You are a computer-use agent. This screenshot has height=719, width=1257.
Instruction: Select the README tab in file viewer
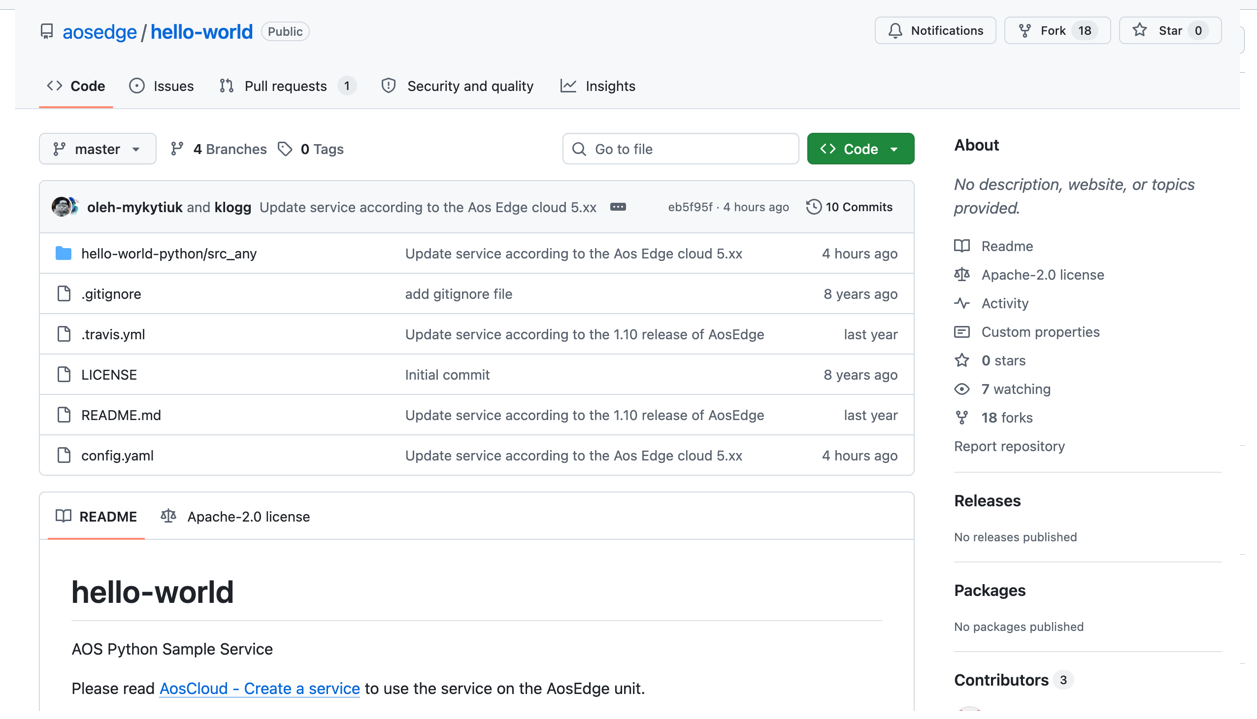point(96,517)
